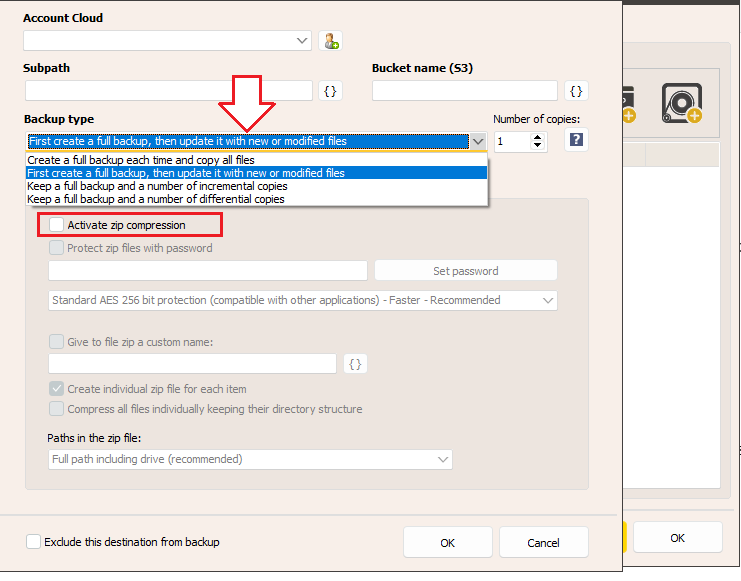Image resolution: width=741 pixels, height=581 pixels.
Task: Select First create a full backup then update option
Action: coord(256,173)
